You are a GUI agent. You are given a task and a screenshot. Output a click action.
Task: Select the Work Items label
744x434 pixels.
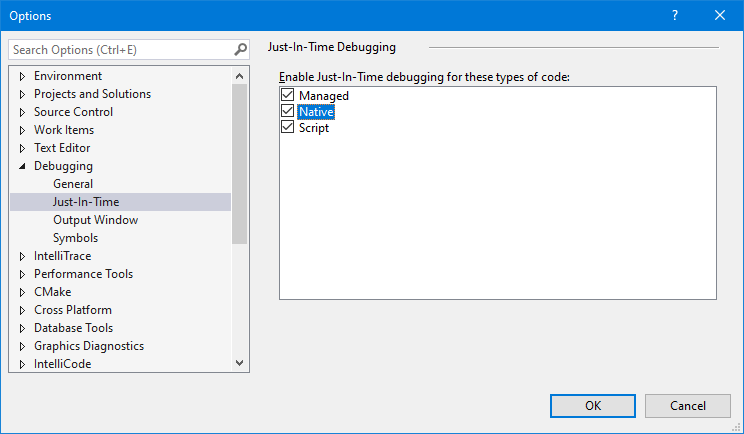64,130
